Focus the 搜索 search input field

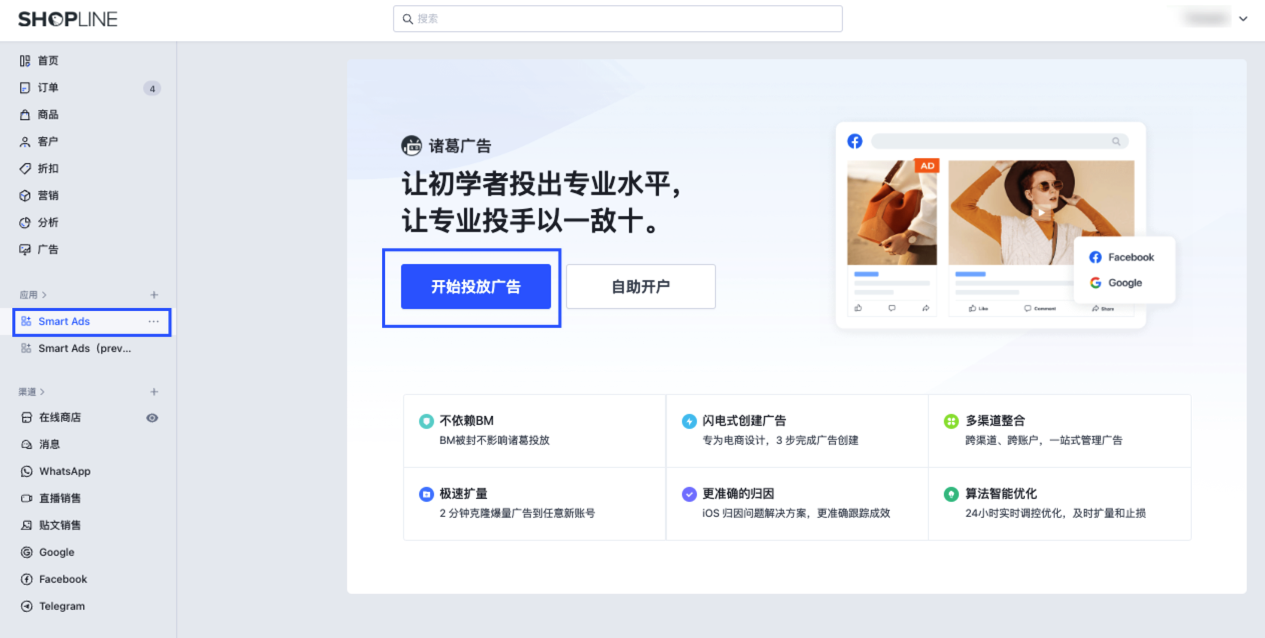click(x=618, y=19)
